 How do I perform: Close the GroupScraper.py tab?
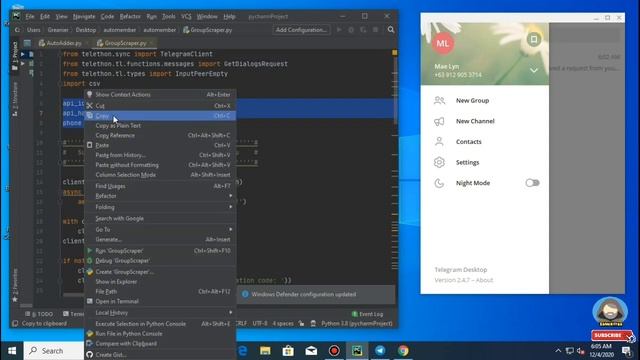[151, 43]
